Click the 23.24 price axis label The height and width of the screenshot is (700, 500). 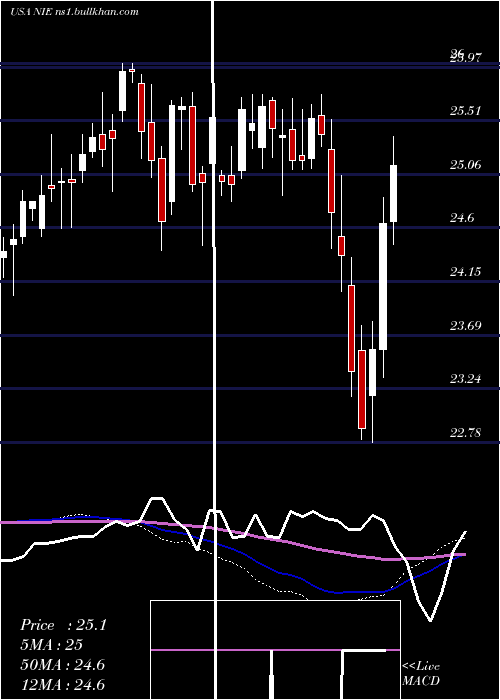pyautogui.click(x=466, y=379)
